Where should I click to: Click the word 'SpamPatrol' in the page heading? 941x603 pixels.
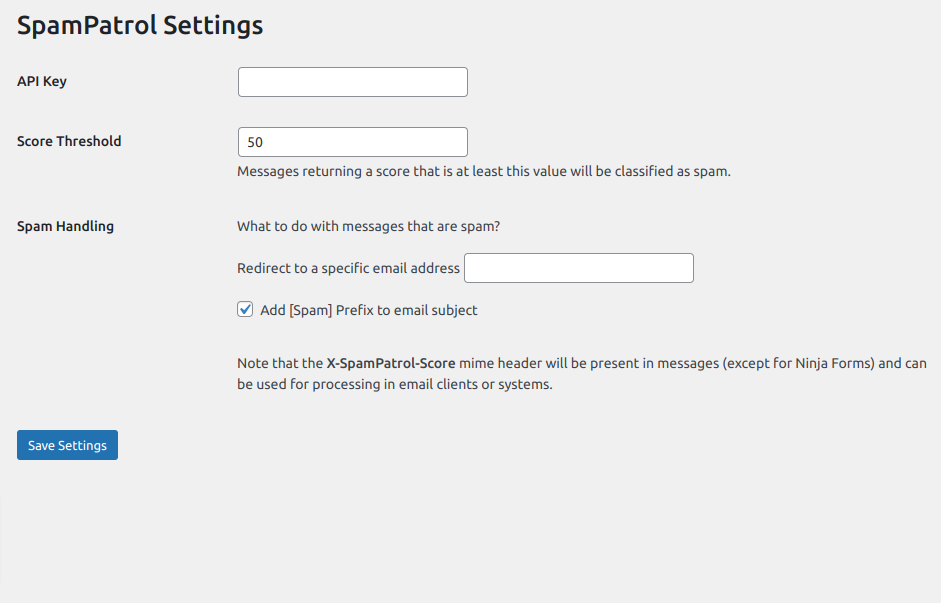point(87,26)
